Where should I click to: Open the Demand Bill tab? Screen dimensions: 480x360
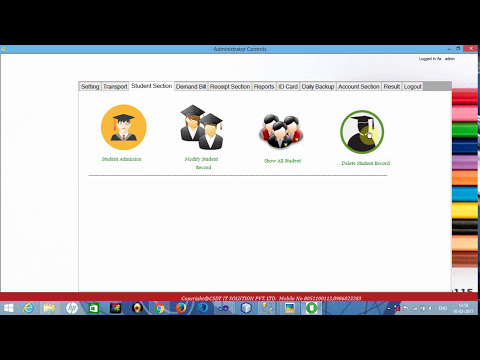(x=191, y=87)
